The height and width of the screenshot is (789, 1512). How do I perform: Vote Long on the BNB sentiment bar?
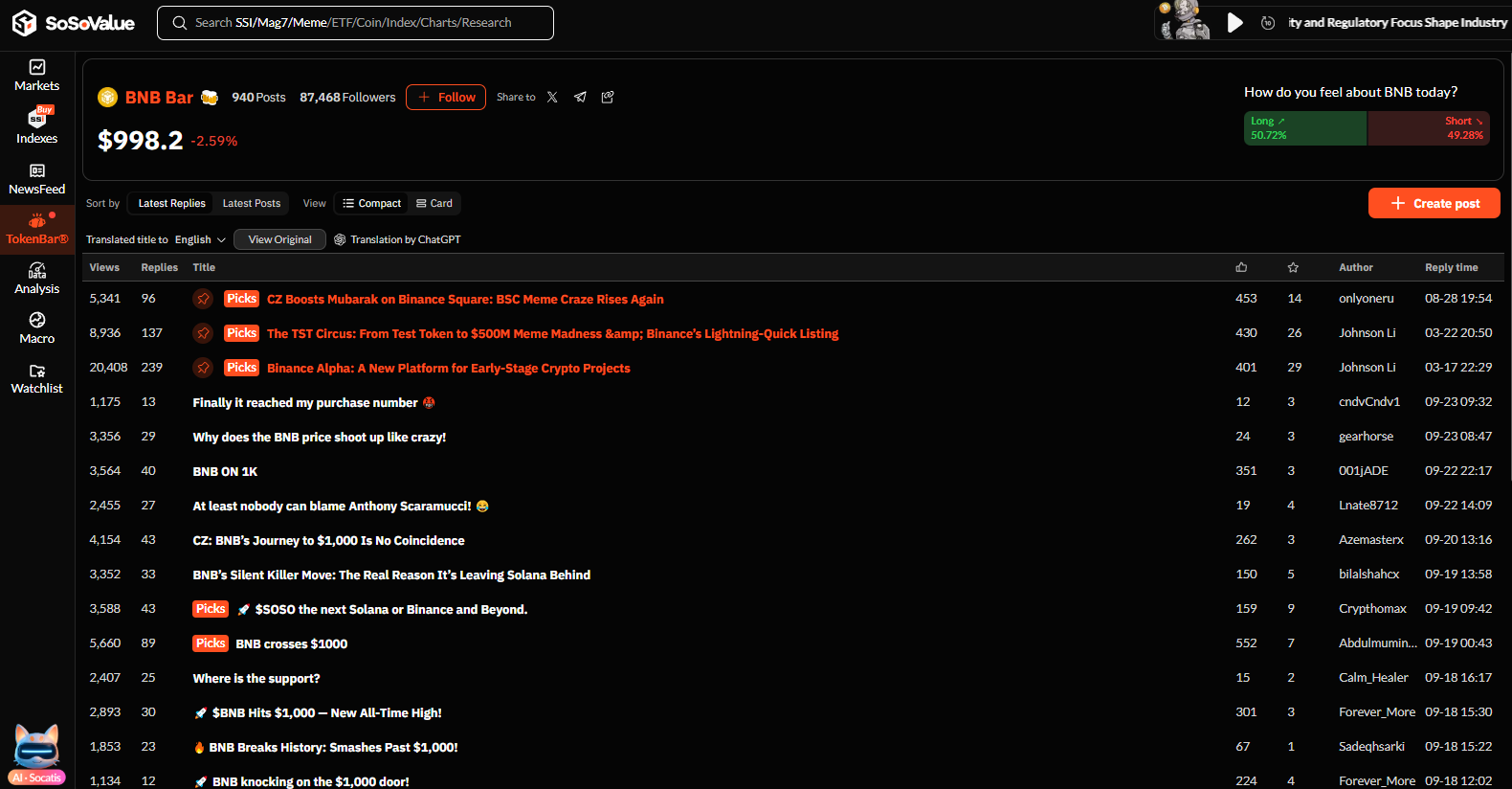coord(1304,128)
